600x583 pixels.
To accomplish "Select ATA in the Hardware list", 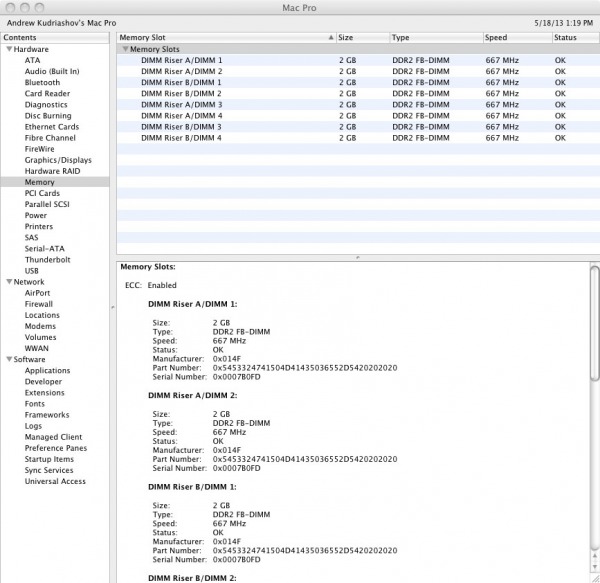I will (x=33, y=60).
